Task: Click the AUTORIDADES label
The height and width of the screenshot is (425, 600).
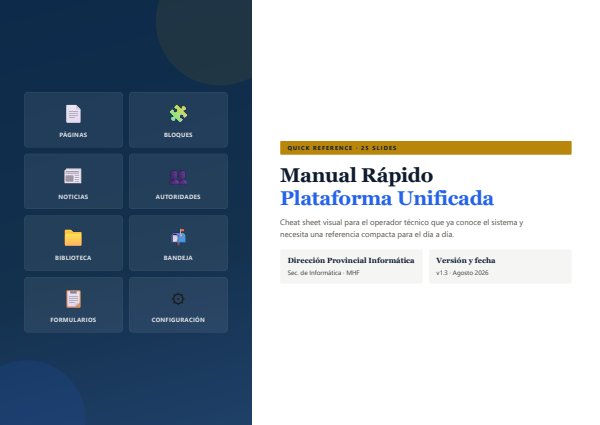Action: coord(178,197)
